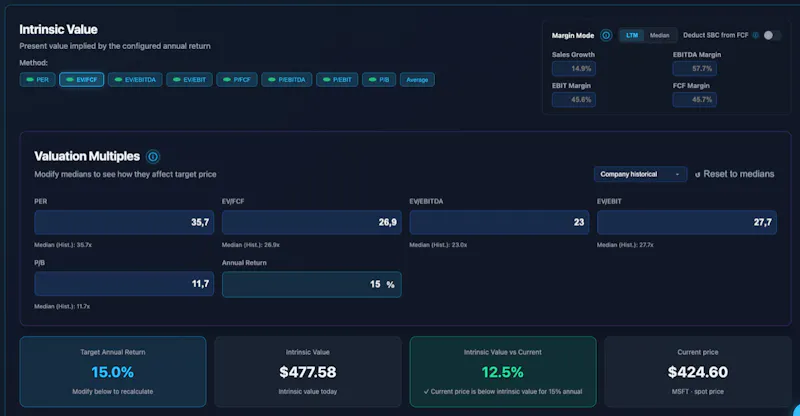Viewport: 800px width, 416px height.
Task: Open Margin Mode info icon
Action: tap(606, 35)
